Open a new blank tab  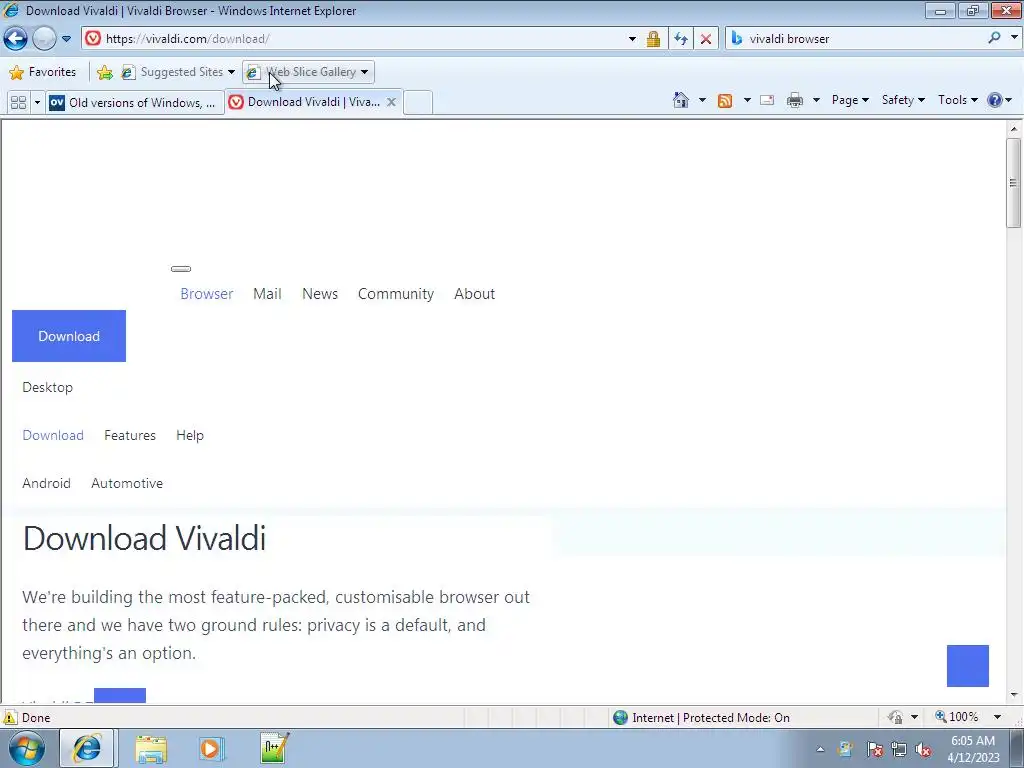click(418, 103)
